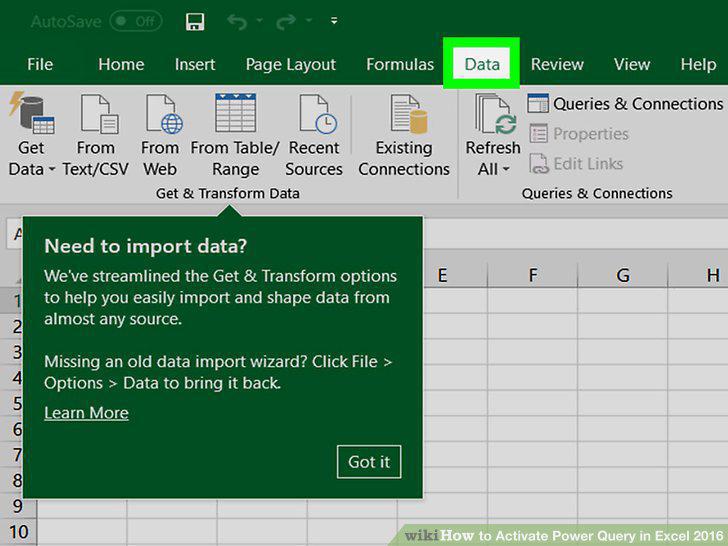Viewport: 728px width, 546px height.
Task: Switch to the View tab
Action: [x=632, y=64]
